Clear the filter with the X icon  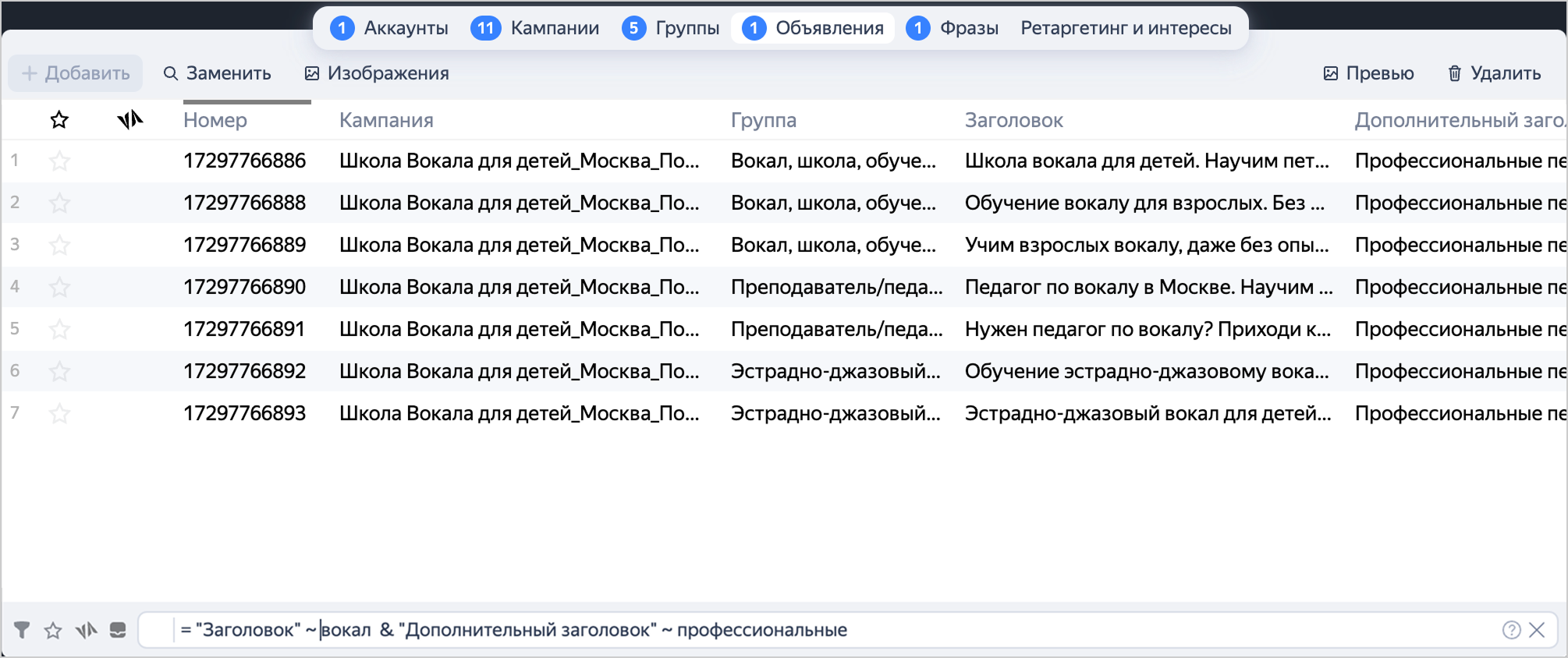click(x=1537, y=630)
